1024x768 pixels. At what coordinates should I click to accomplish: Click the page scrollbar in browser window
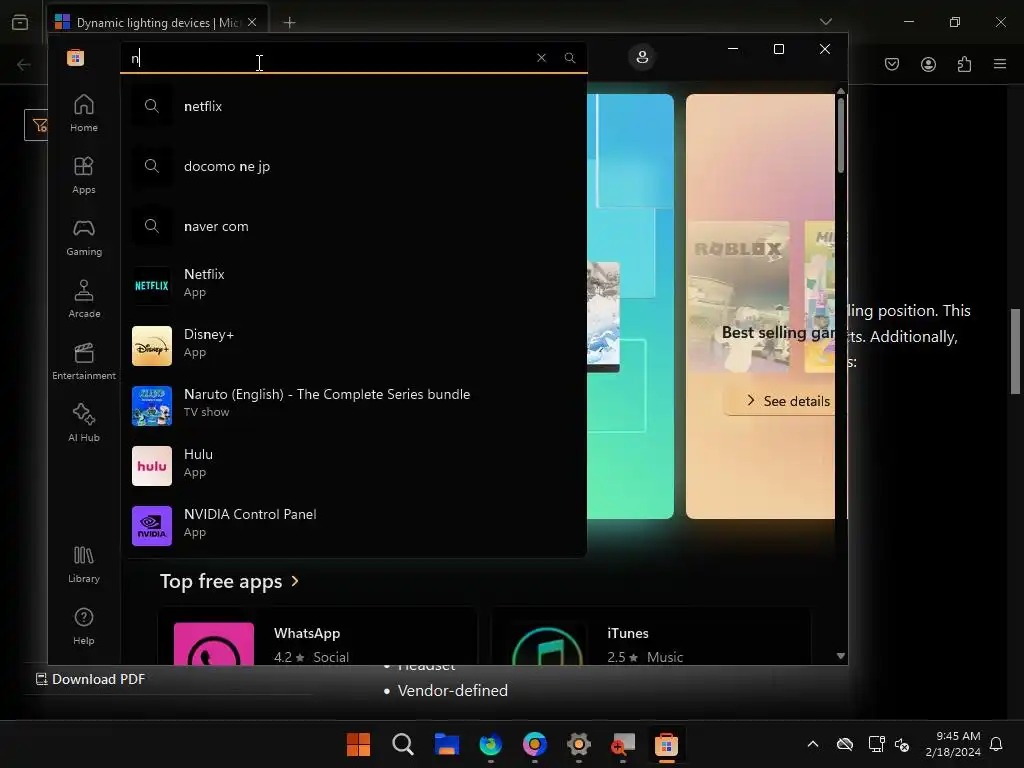1016,351
